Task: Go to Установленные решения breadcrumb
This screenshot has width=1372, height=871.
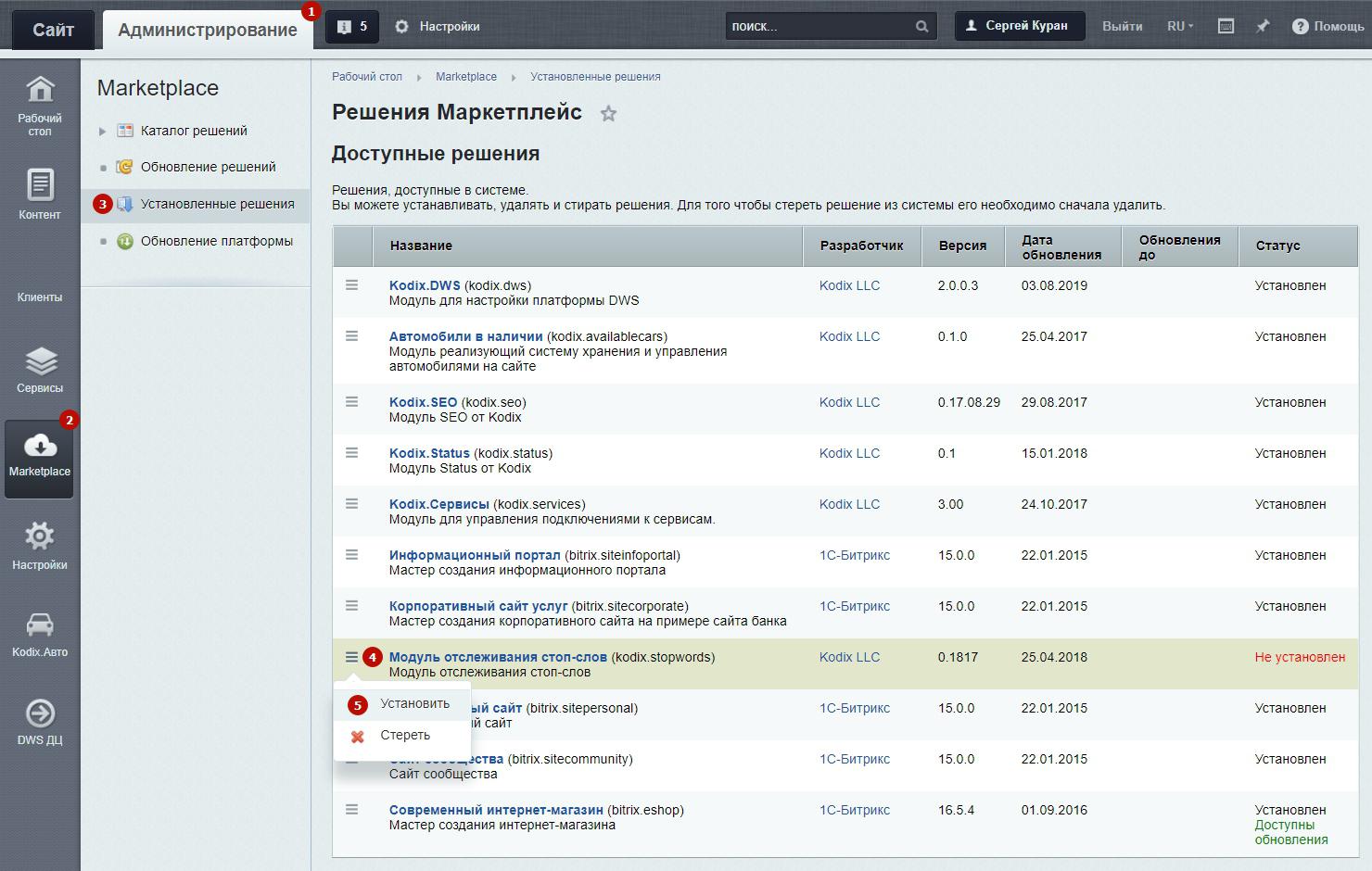Action: click(x=595, y=77)
